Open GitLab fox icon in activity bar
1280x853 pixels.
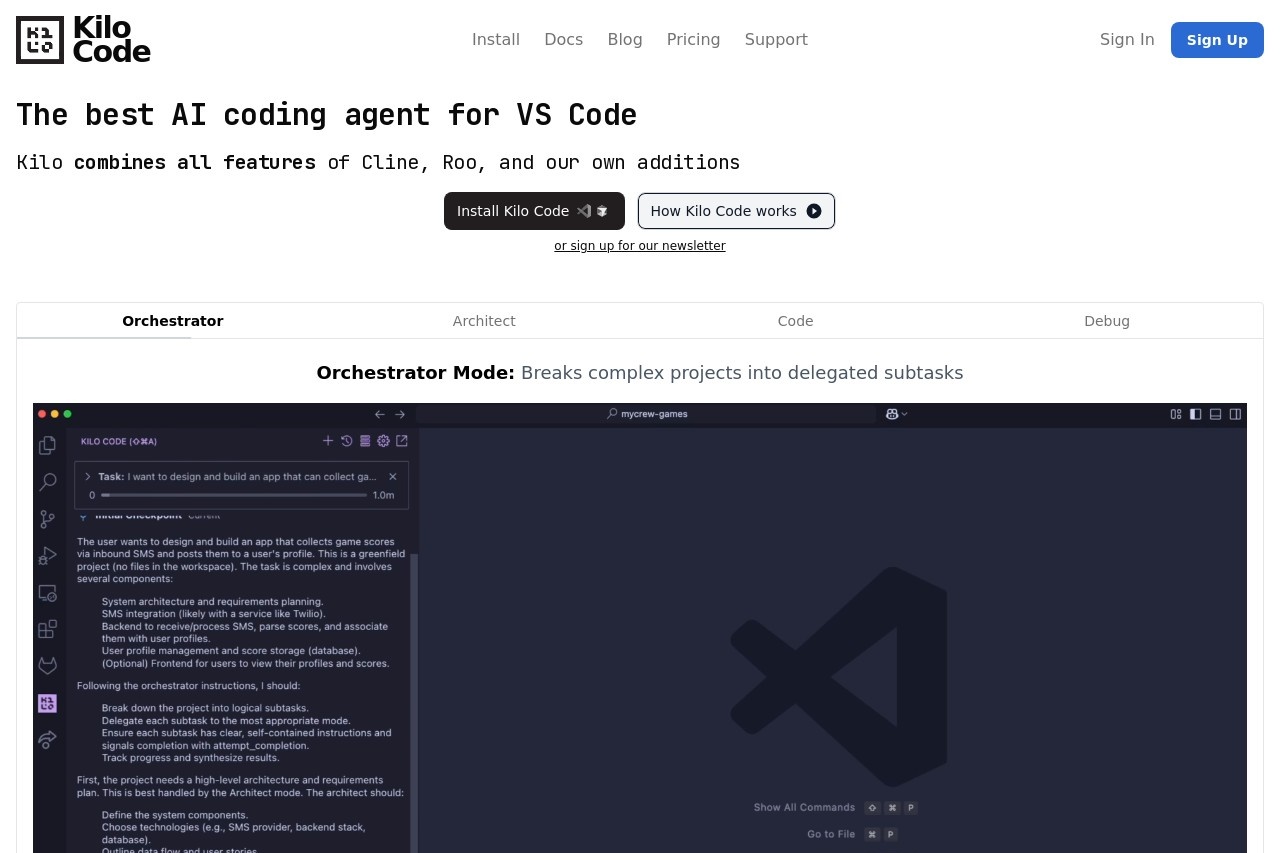pos(47,666)
